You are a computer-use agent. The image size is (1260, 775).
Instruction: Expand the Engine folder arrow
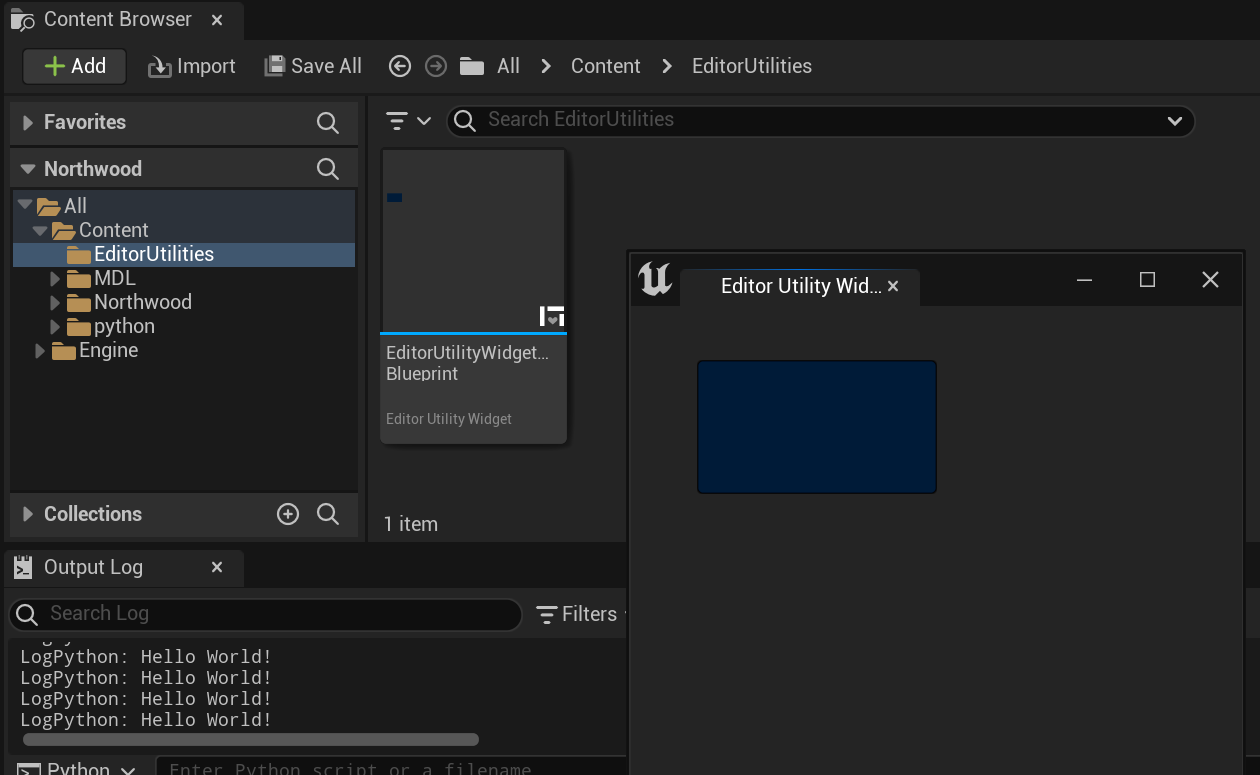pyautogui.click(x=41, y=350)
